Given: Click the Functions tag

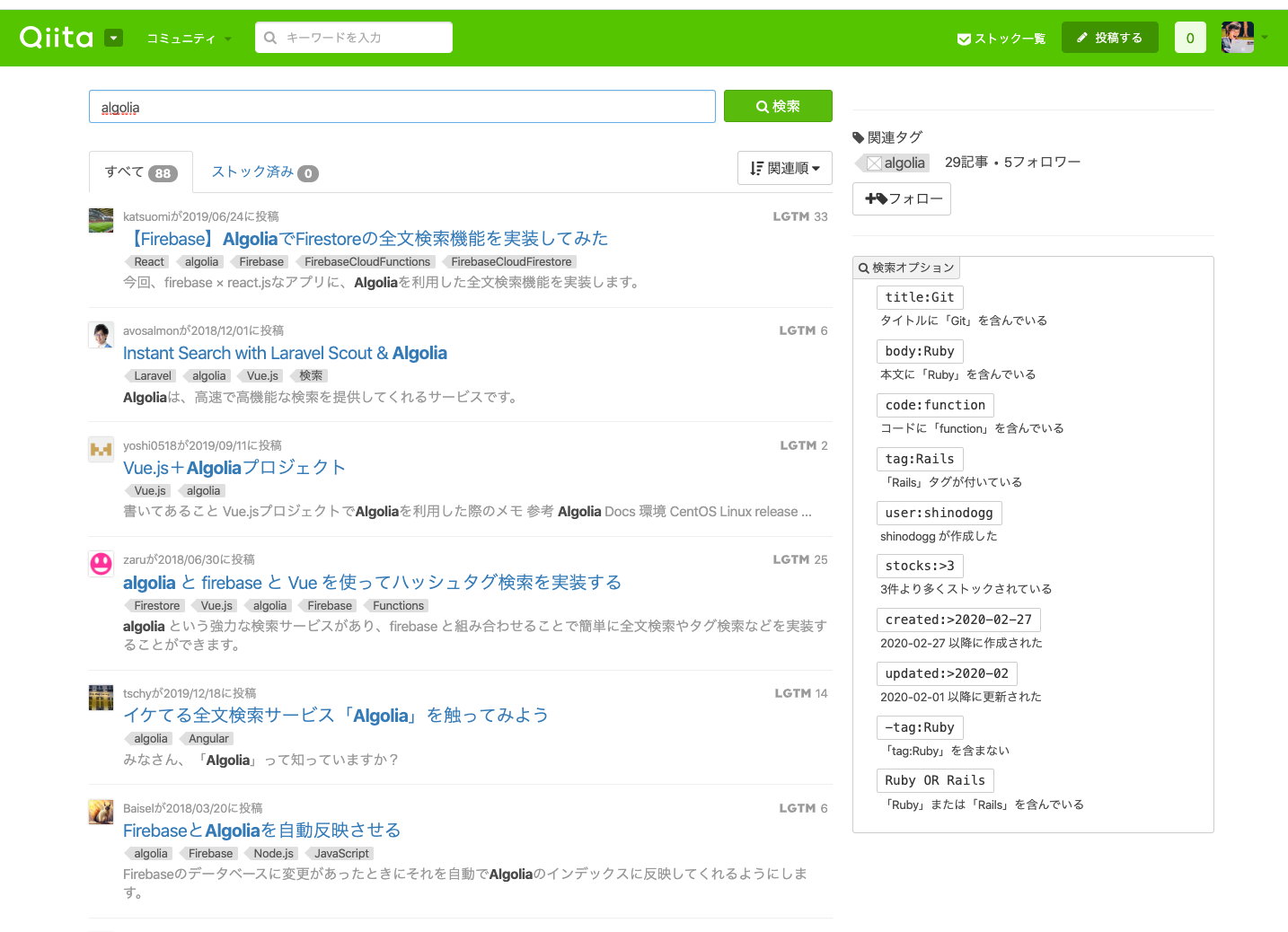Looking at the screenshot, I should click(x=398, y=606).
